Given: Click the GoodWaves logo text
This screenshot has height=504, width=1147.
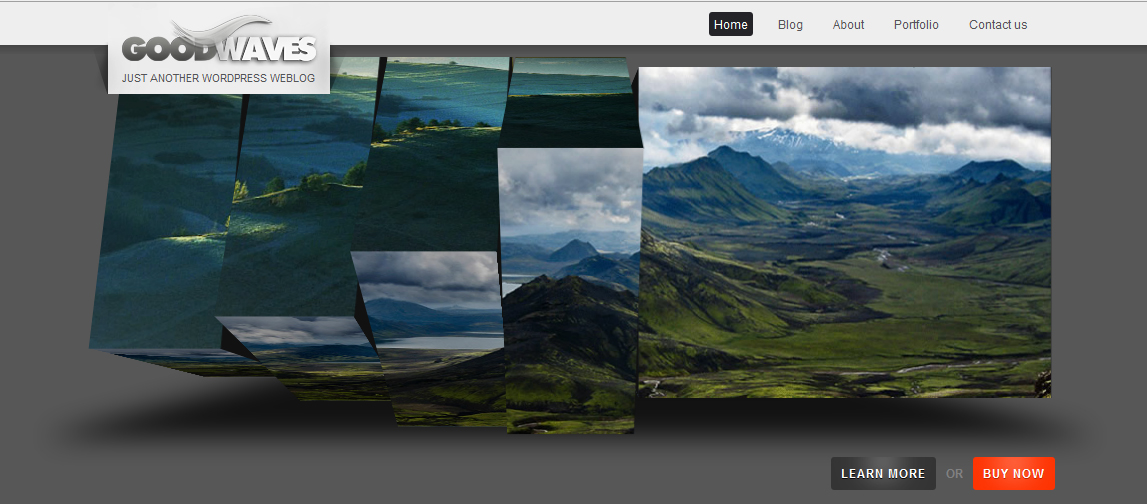Looking at the screenshot, I should 219,50.
